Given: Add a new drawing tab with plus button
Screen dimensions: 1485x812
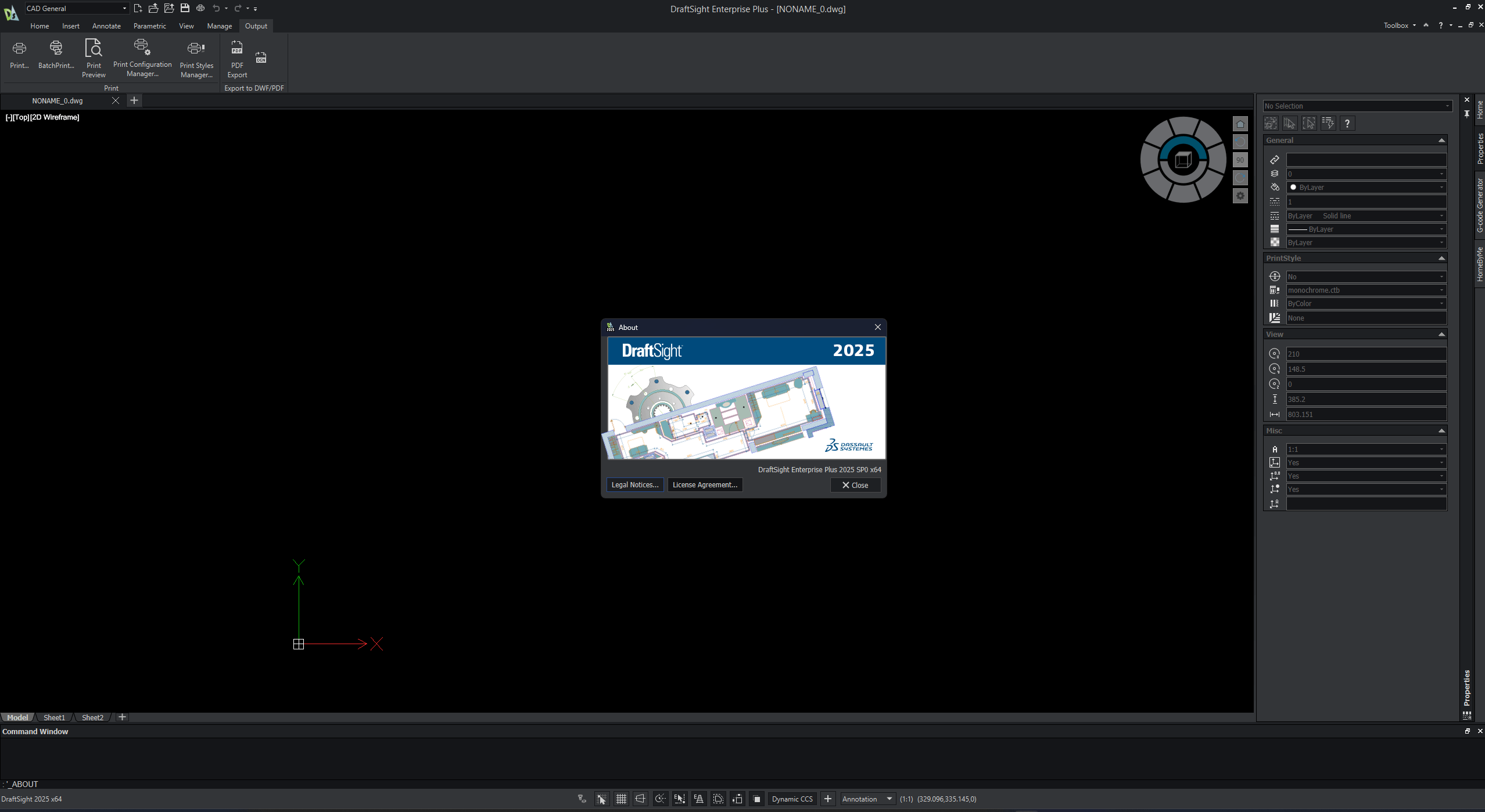Looking at the screenshot, I should coord(134,100).
